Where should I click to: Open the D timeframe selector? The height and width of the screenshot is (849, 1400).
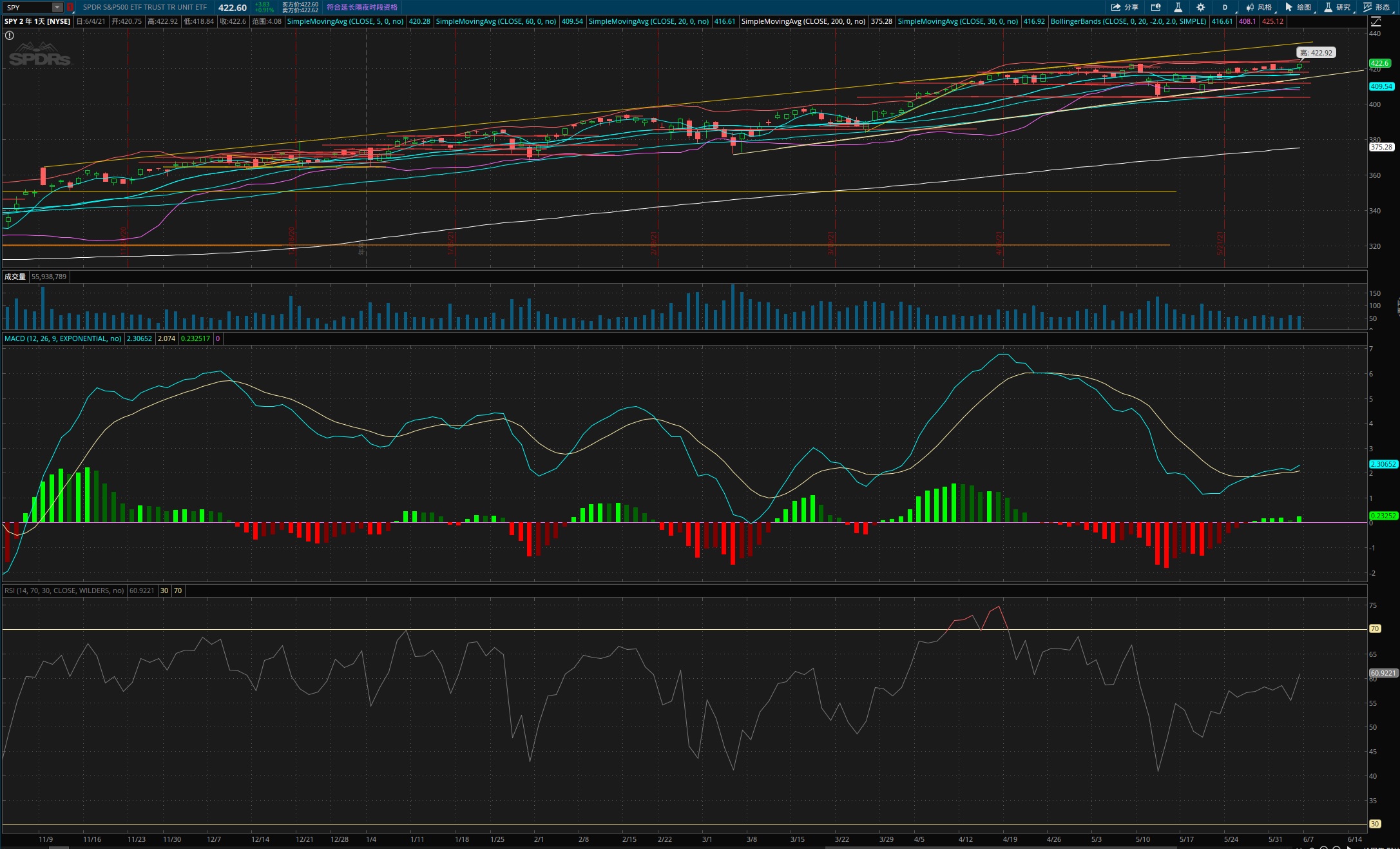point(1225,7)
